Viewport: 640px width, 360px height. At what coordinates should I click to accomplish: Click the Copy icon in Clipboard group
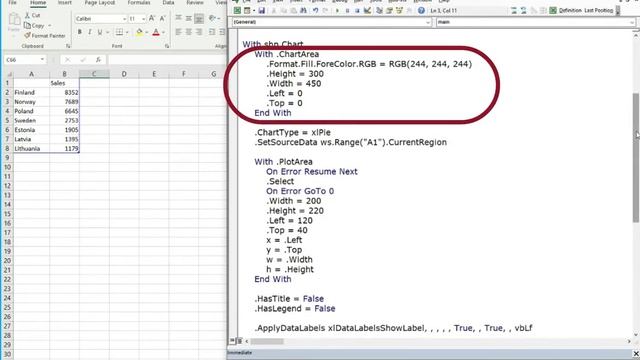27,26
